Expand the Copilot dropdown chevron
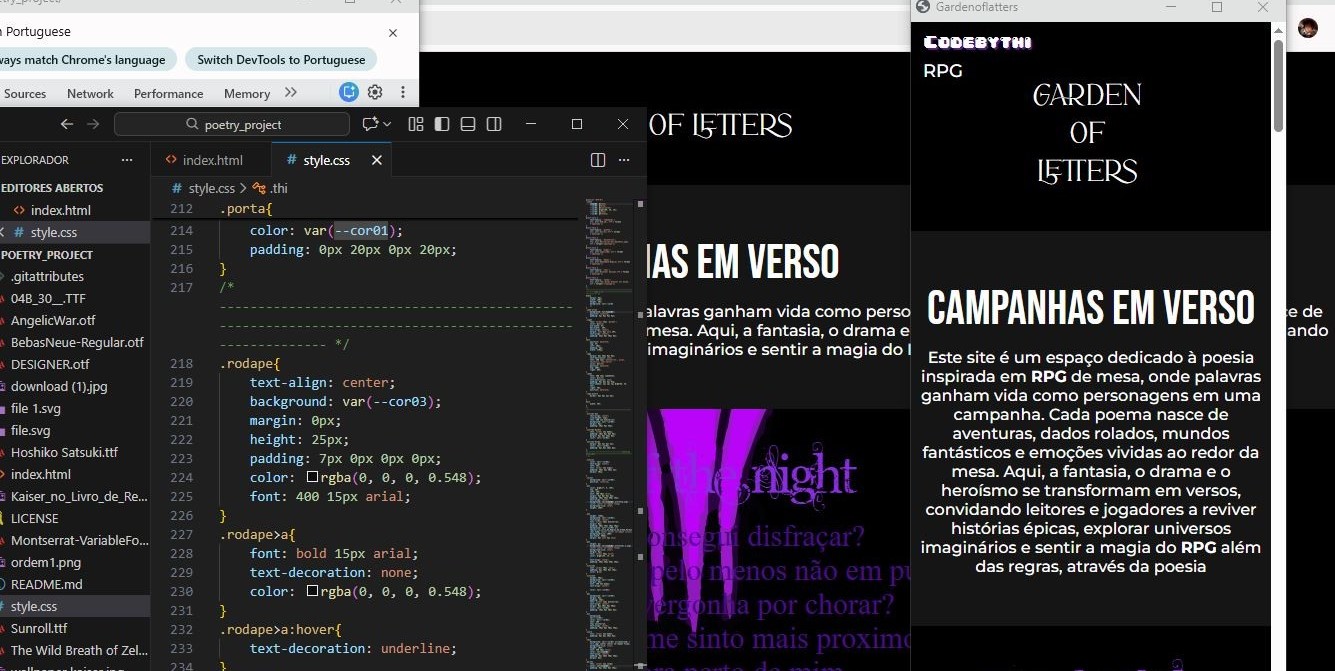The image size is (1335, 671). click(x=386, y=125)
